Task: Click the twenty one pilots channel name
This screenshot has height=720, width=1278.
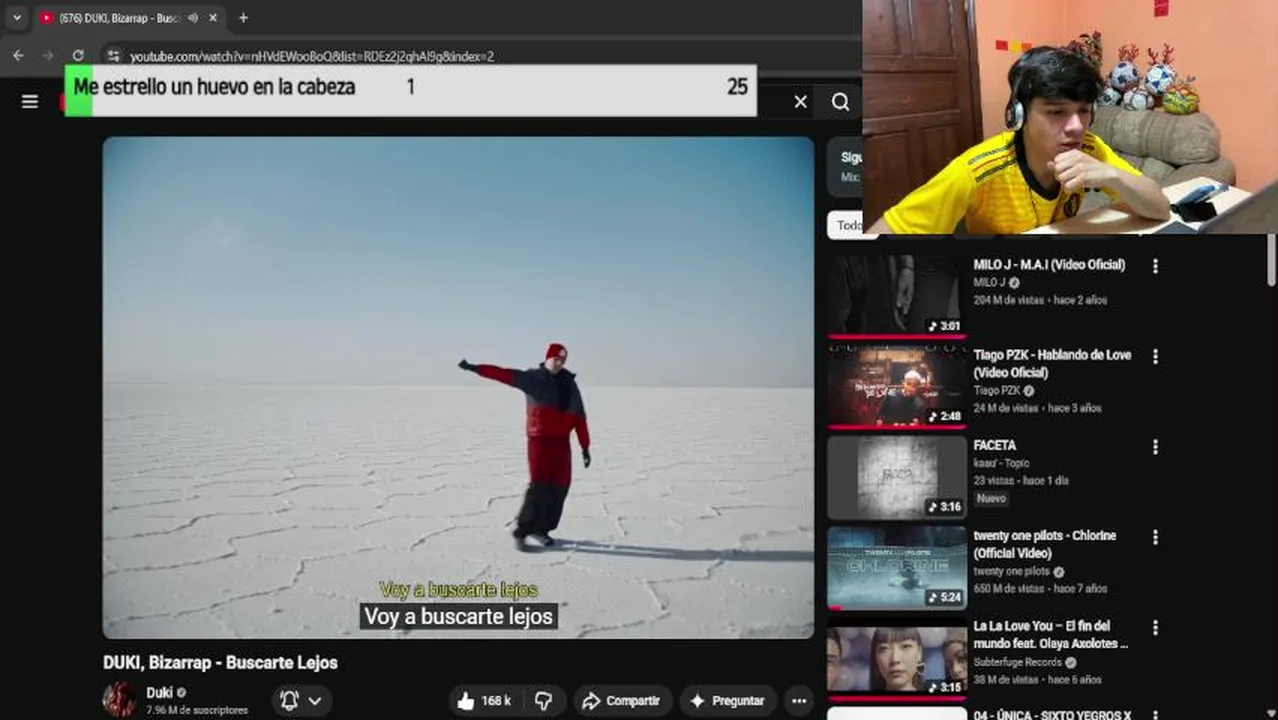Action: pyautogui.click(x=1011, y=571)
